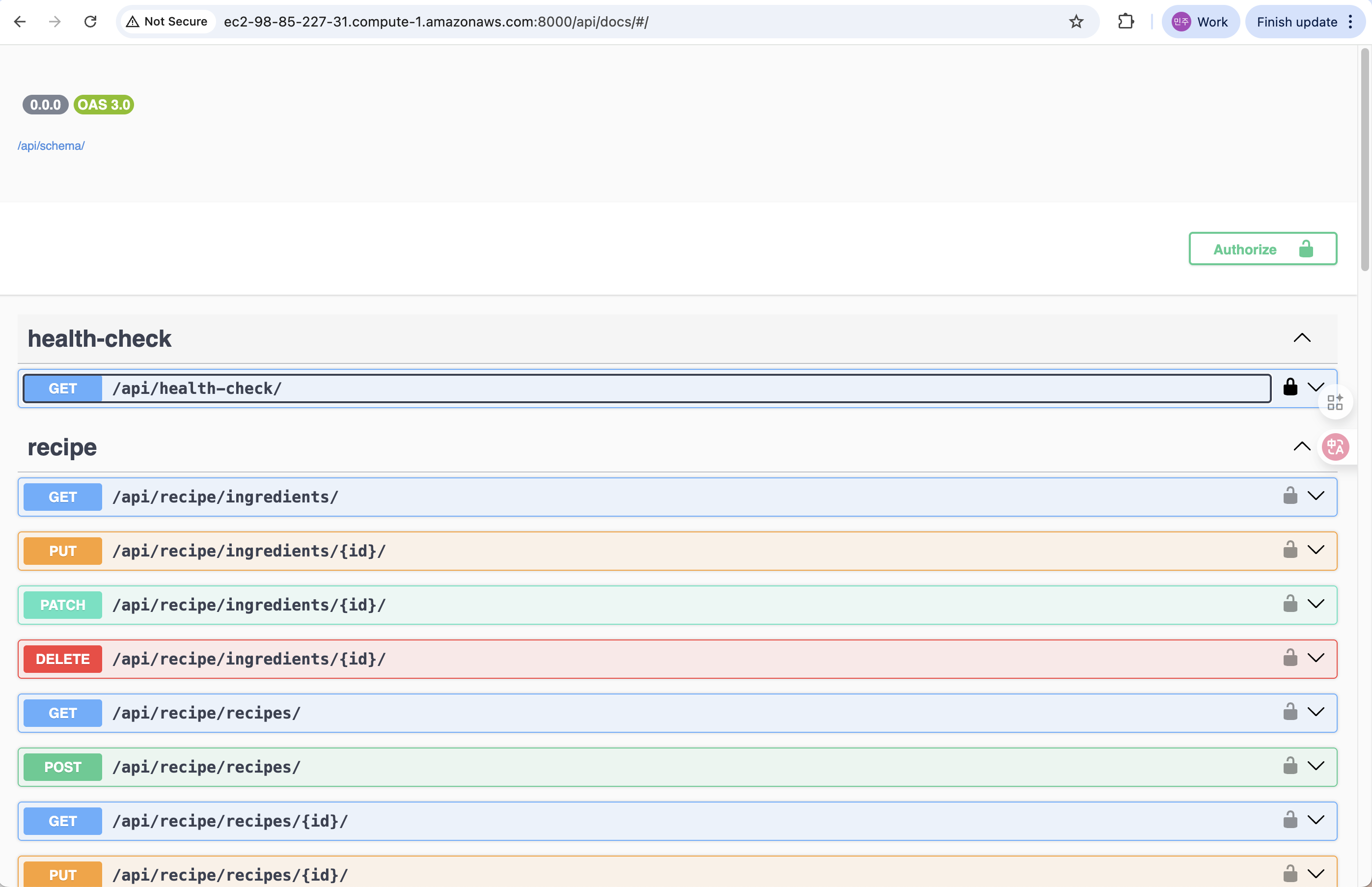Click the lock icon on health-check endpoint

pos(1290,387)
